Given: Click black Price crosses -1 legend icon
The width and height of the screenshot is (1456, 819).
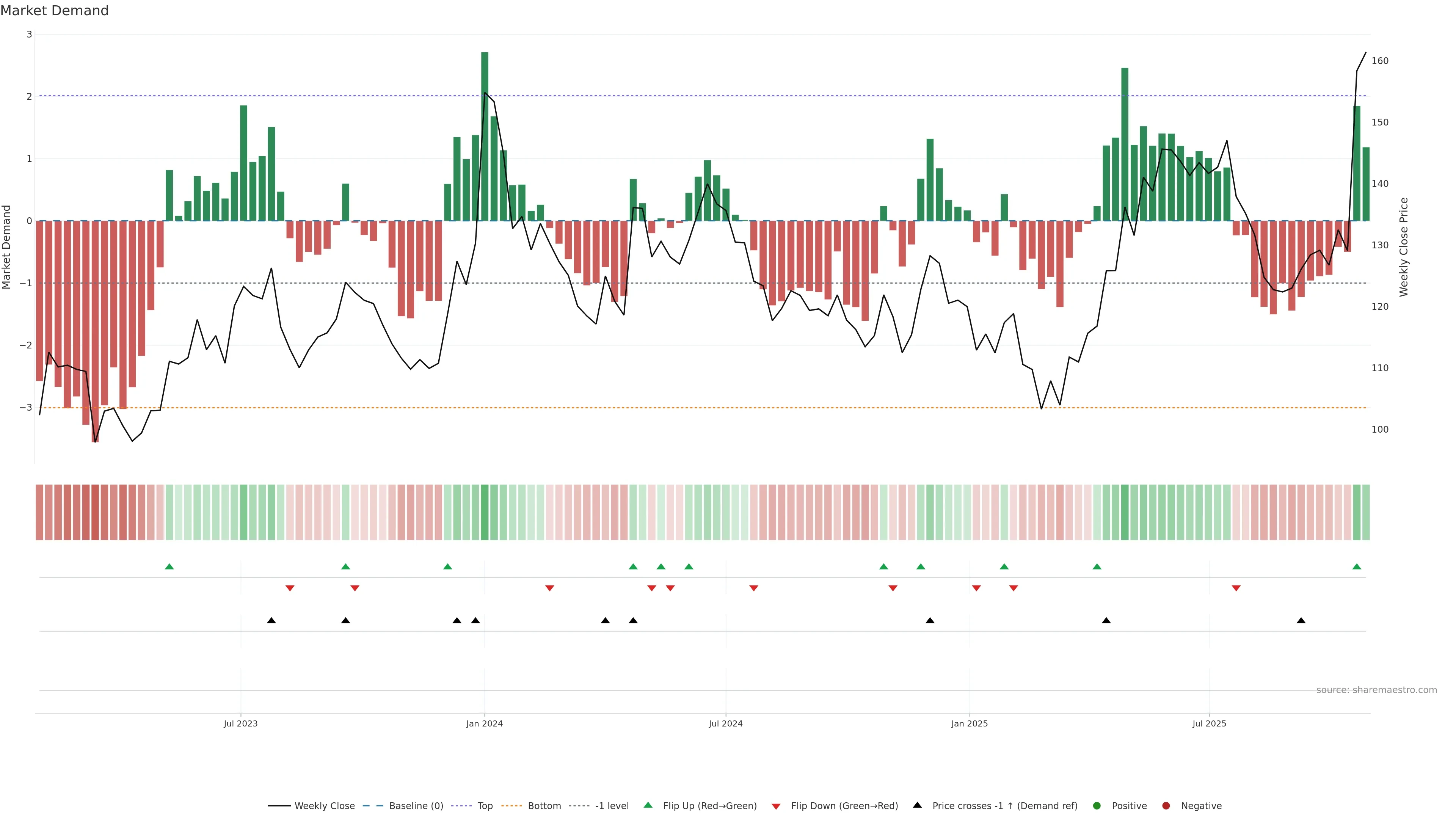Looking at the screenshot, I should 917,805.
